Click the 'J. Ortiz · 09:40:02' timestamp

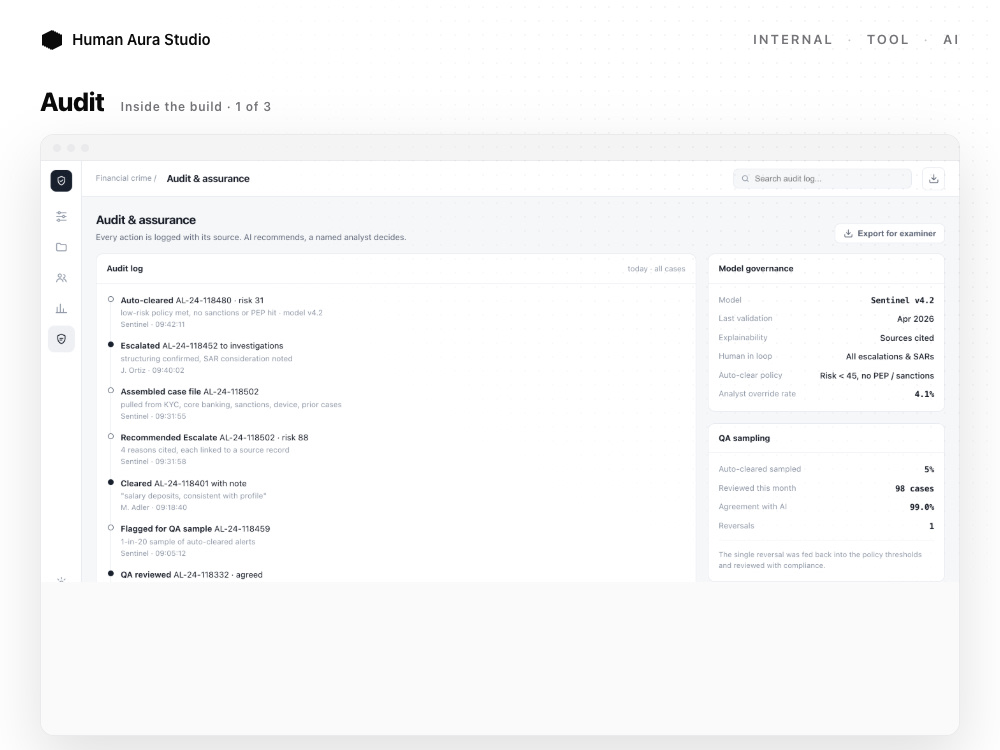coord(152,371)
